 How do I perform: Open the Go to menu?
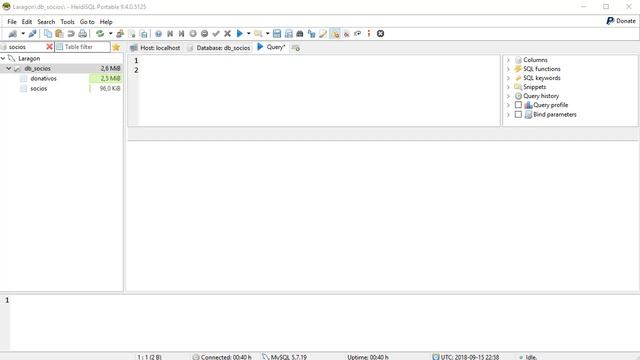[87, 22]
